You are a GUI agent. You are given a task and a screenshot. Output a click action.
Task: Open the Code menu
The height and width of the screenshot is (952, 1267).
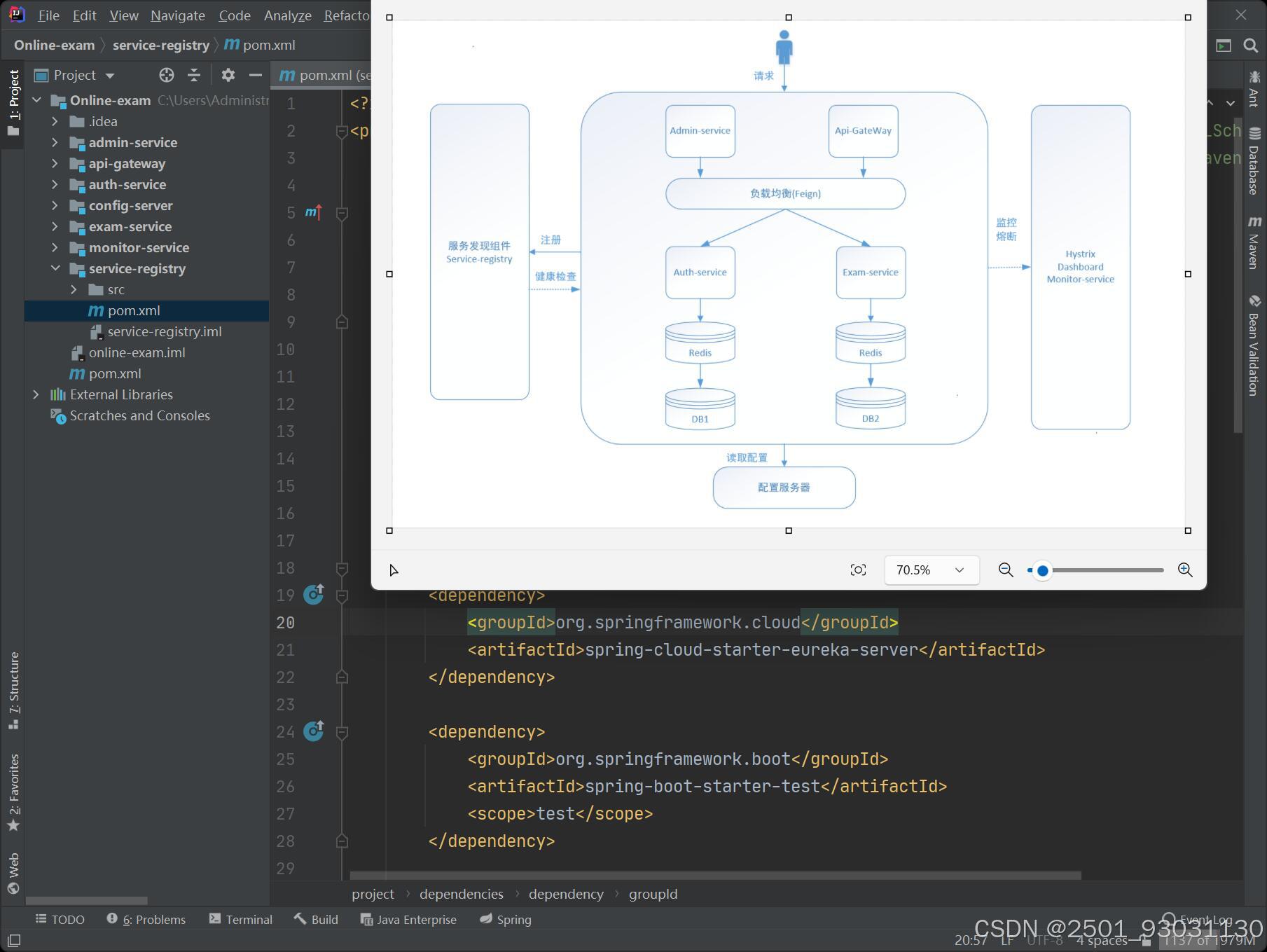click(x=235, y=15)
